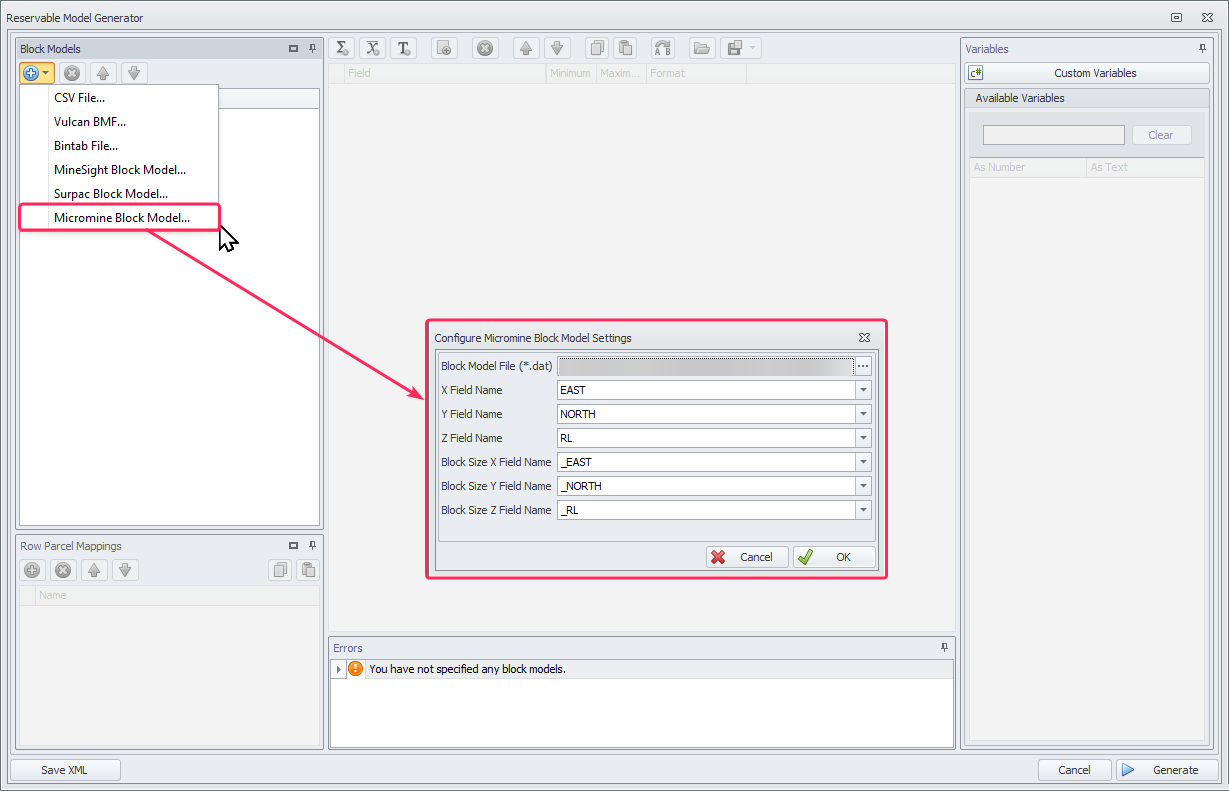Image resolution: width=1229 pixels, height=791 pixels.
Task: Open the X Field Name dropdown
Action: 863,390
